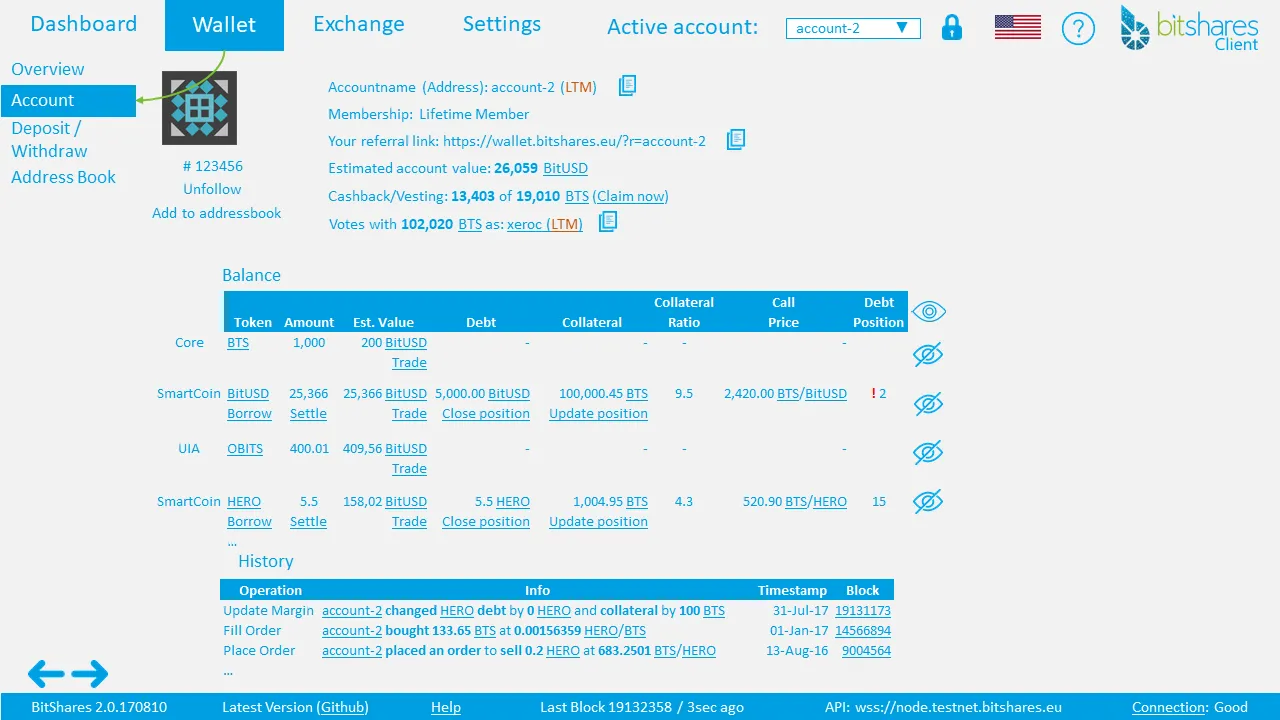Click the BitShares Client logo

click(x=1189, y=28)
